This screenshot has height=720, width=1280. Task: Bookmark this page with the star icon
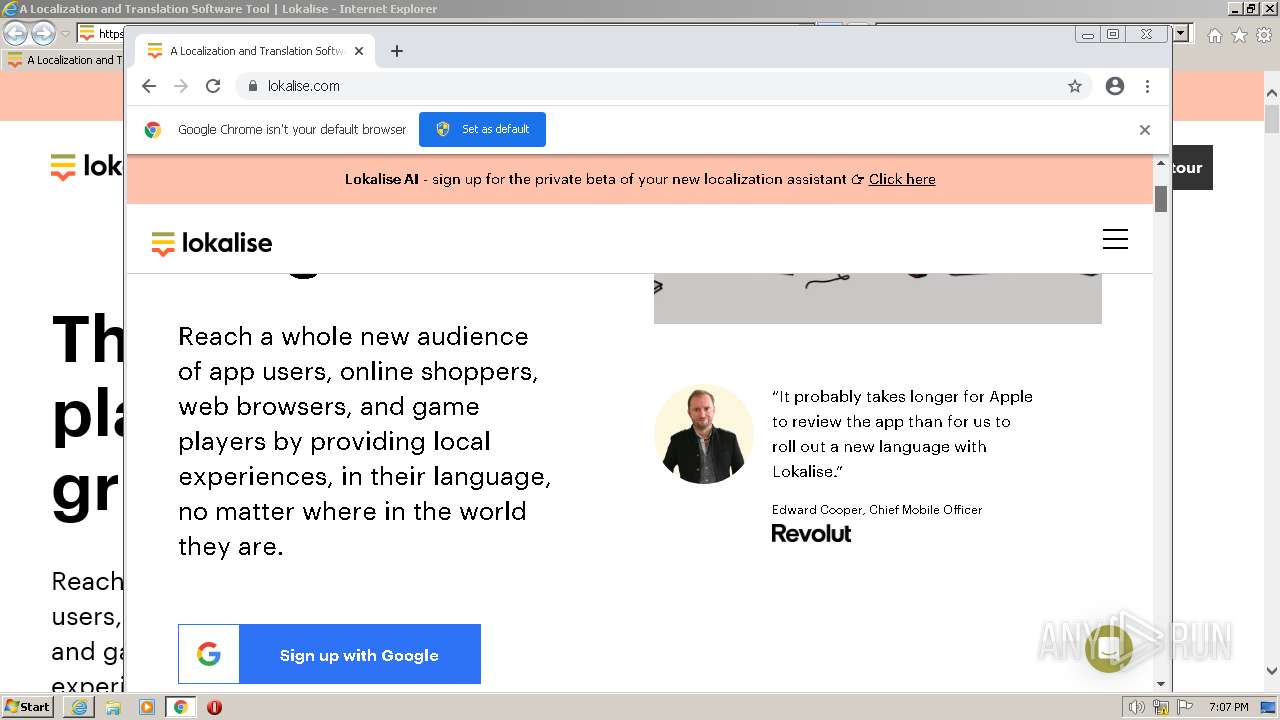(1075, 86)
